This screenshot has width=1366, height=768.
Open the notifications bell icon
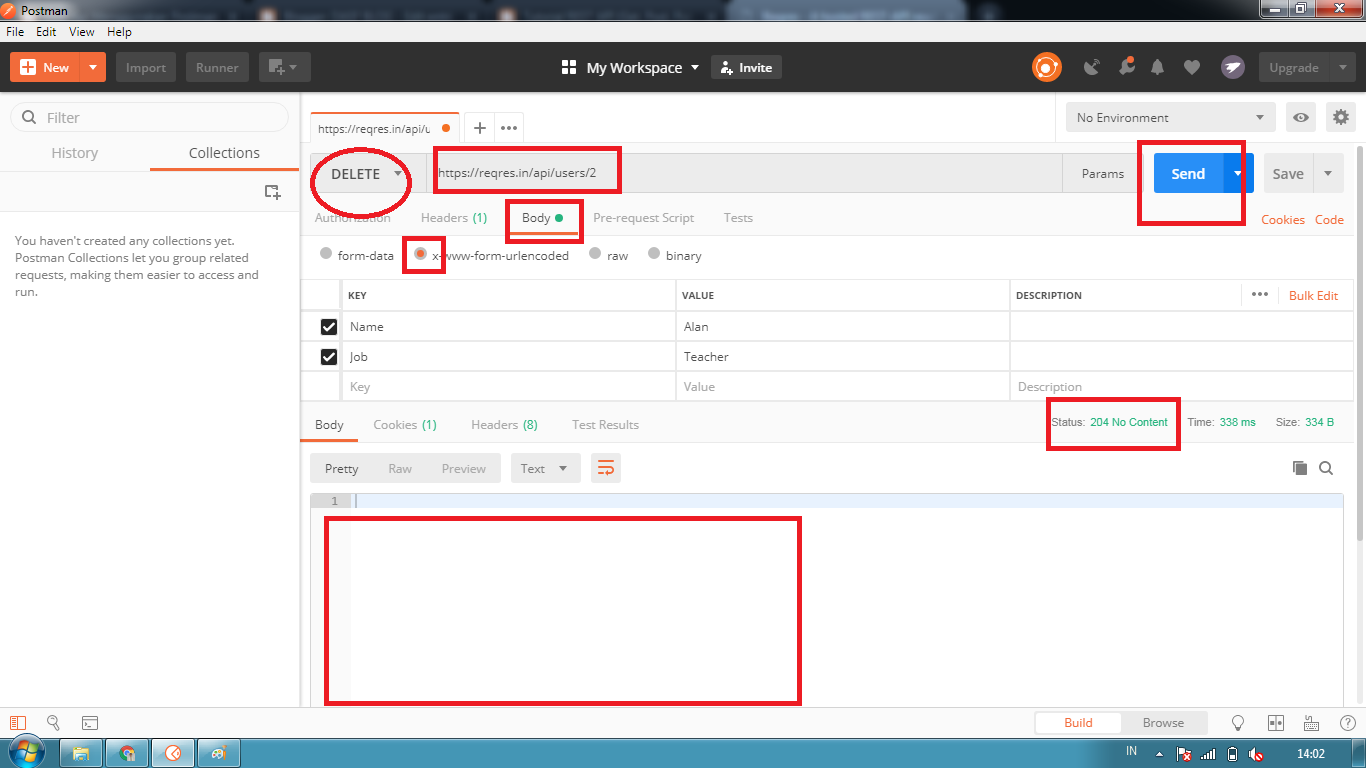[x=1158, y=66]
